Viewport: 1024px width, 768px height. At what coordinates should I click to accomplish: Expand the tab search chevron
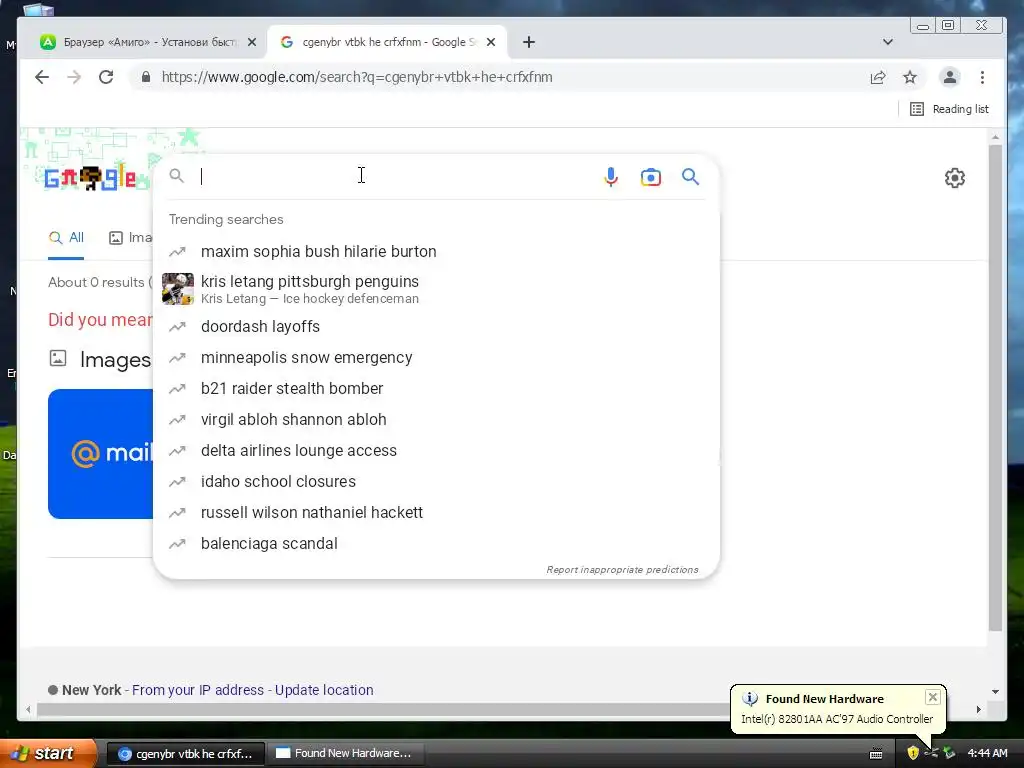tap(888, 42)
